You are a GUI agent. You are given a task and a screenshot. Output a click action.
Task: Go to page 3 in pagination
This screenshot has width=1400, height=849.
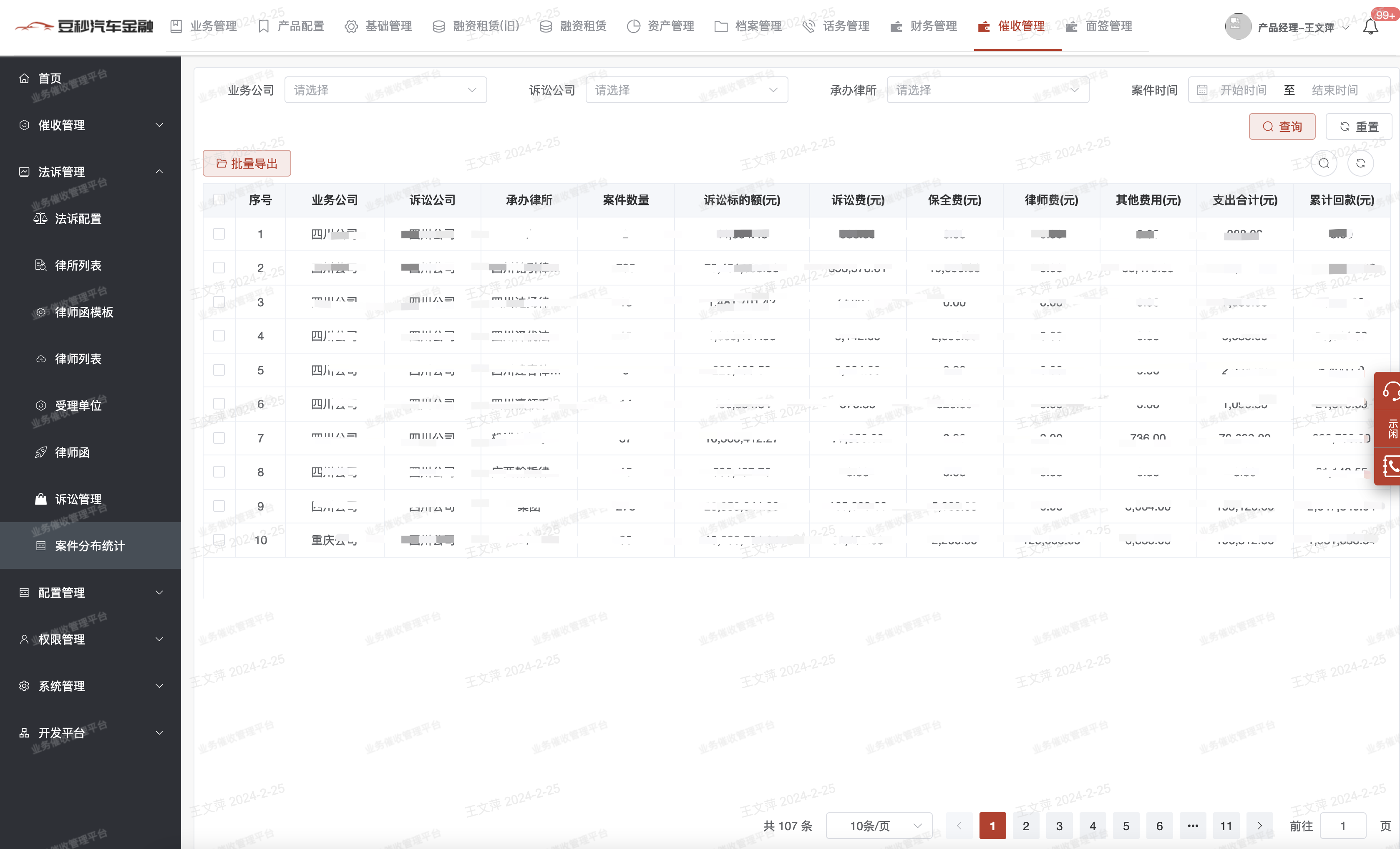pyautogui.click(x=1059, y=826)
